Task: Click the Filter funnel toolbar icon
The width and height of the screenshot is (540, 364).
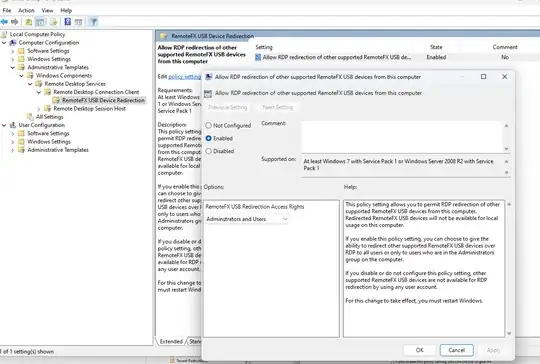Action: [x=93, y=22]
